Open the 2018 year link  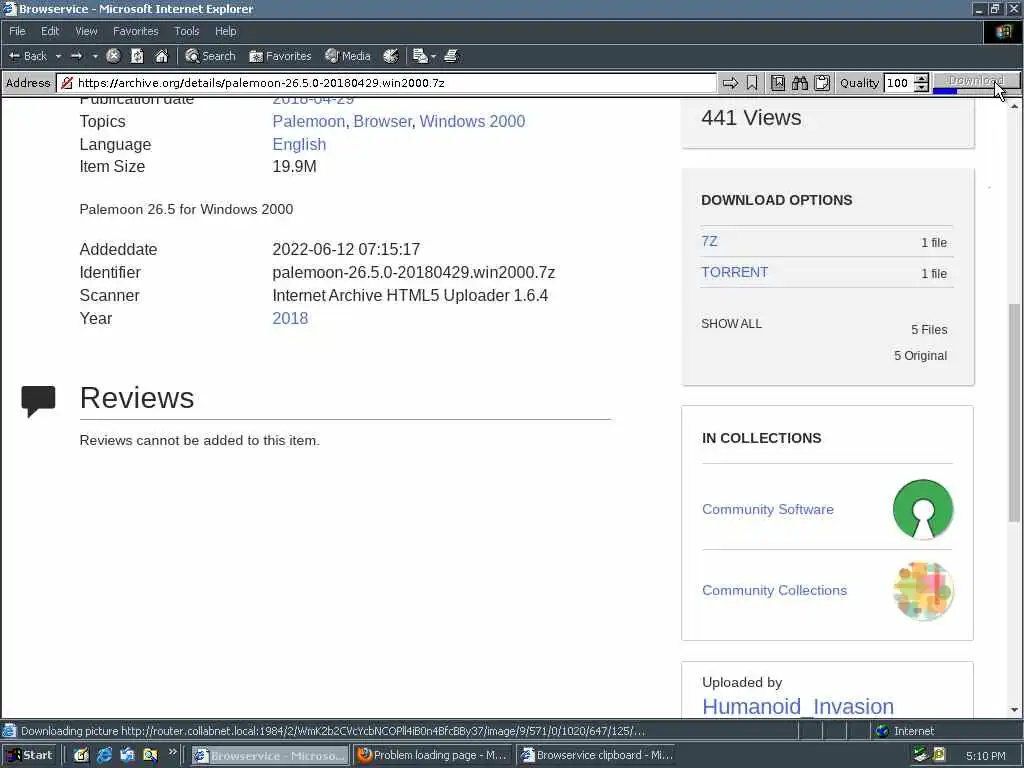coord(290,318)
